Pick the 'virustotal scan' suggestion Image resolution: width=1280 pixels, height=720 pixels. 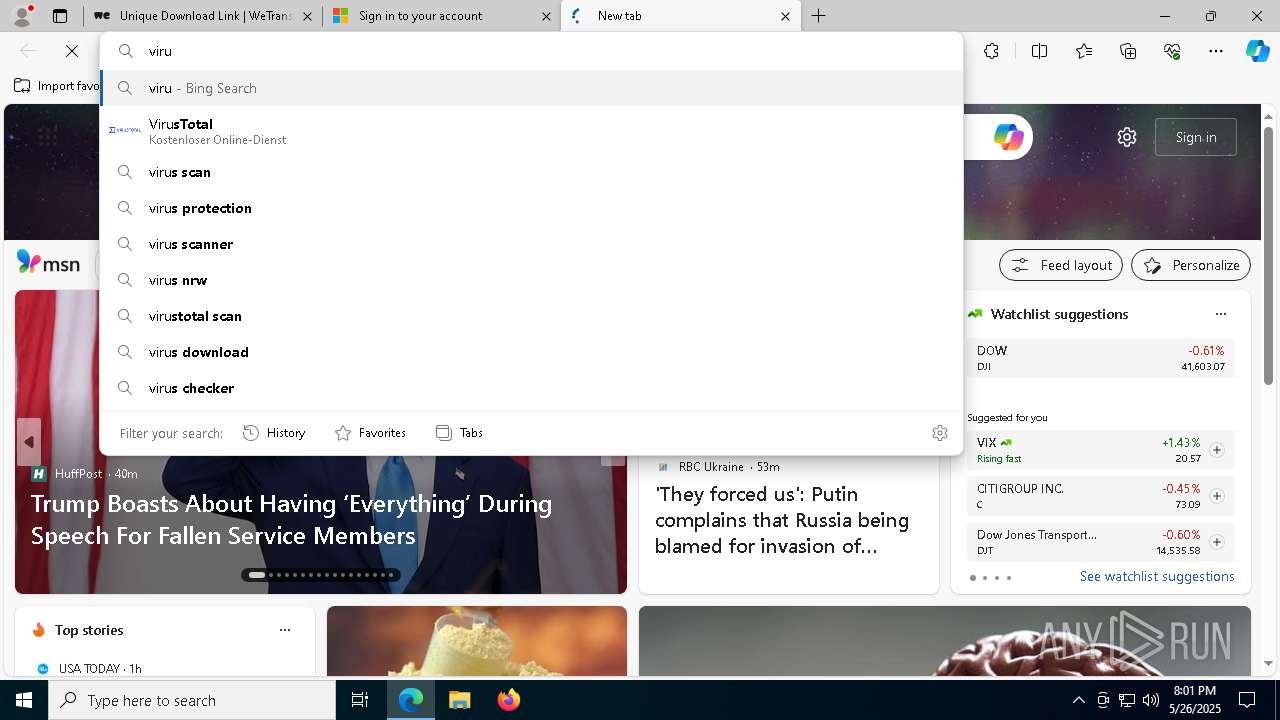point(531,316)
